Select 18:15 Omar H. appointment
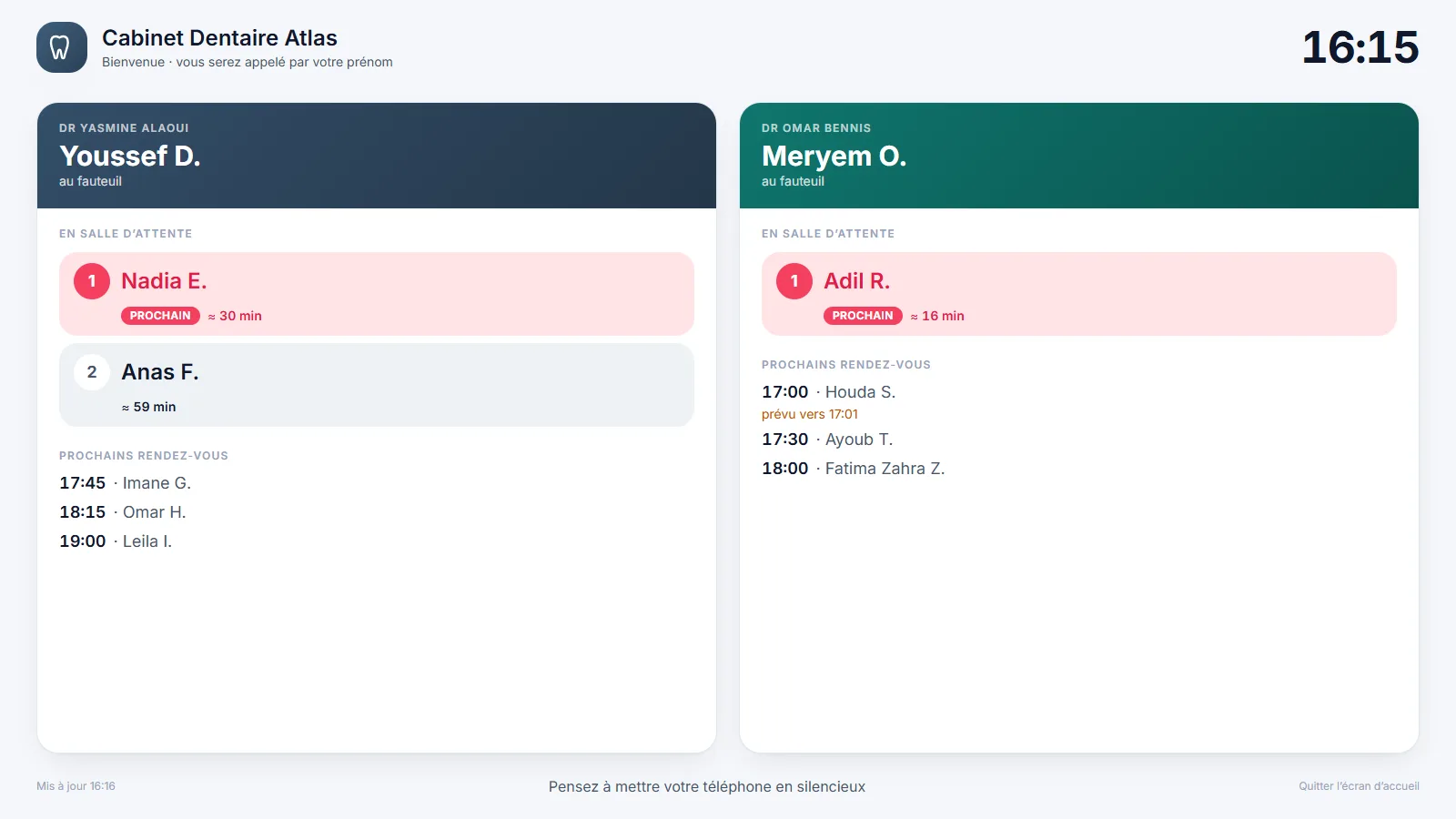 point(123,512)
